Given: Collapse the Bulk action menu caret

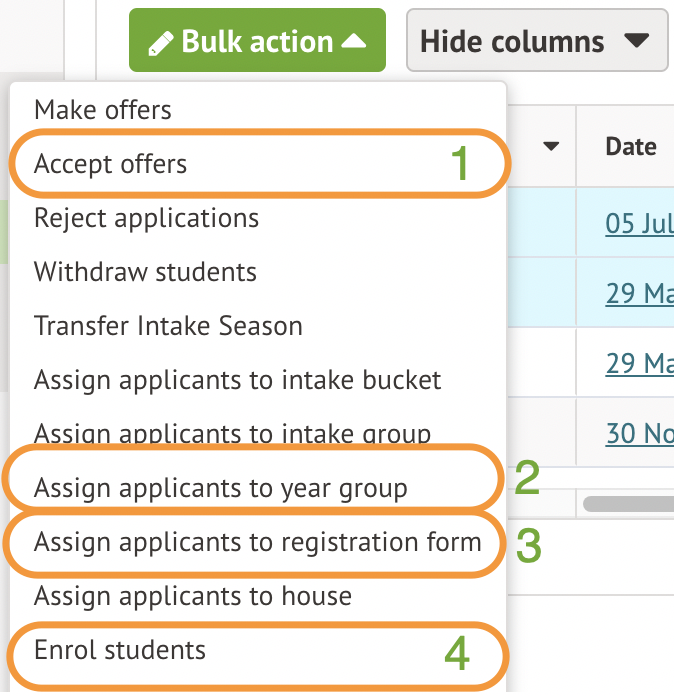Looking at the screenshot, I should tap(354, 41).
